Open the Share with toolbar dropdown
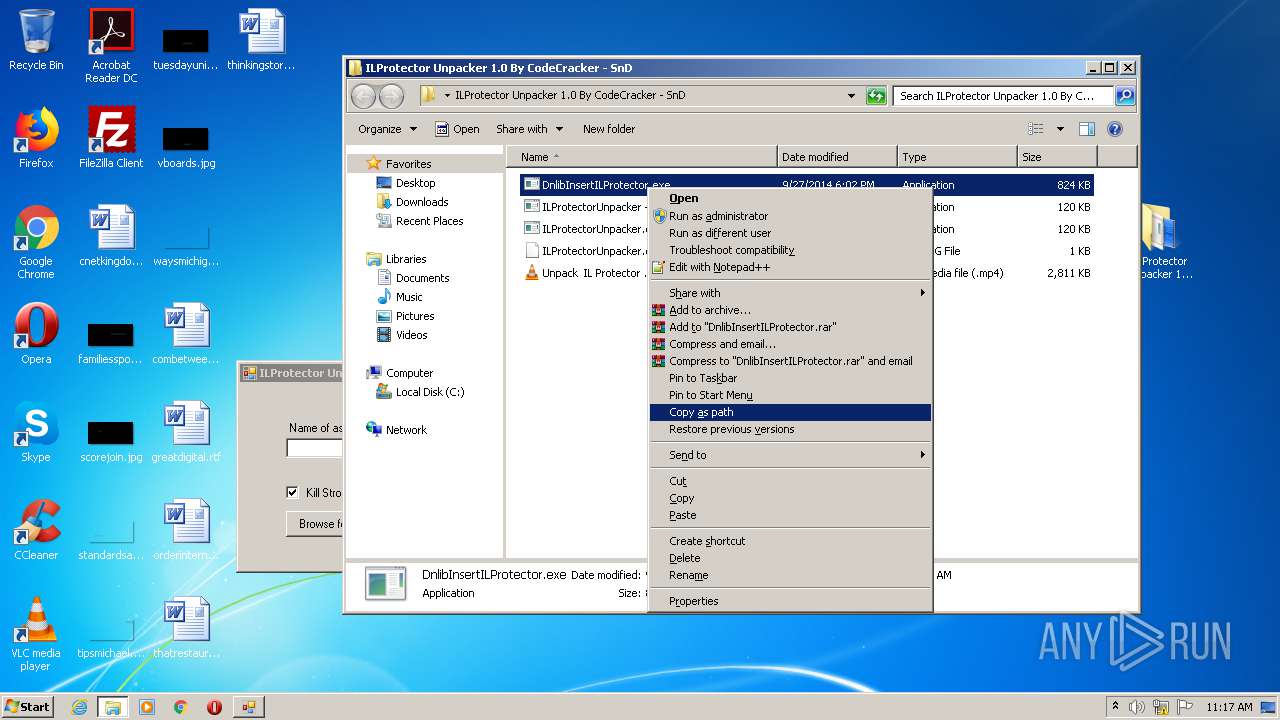Viewport: 1280px width, 720px height. pos(530,129)
